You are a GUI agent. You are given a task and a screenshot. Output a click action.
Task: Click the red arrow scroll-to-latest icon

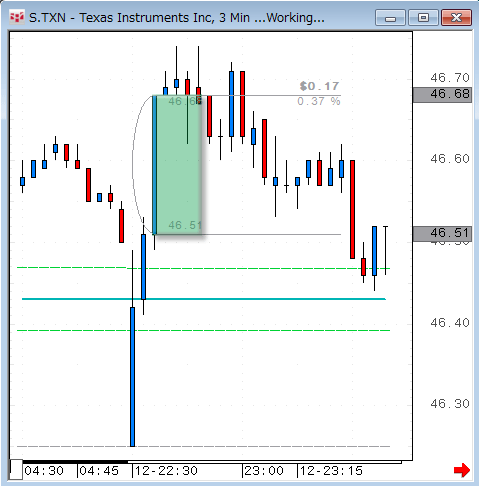[462, 470]
